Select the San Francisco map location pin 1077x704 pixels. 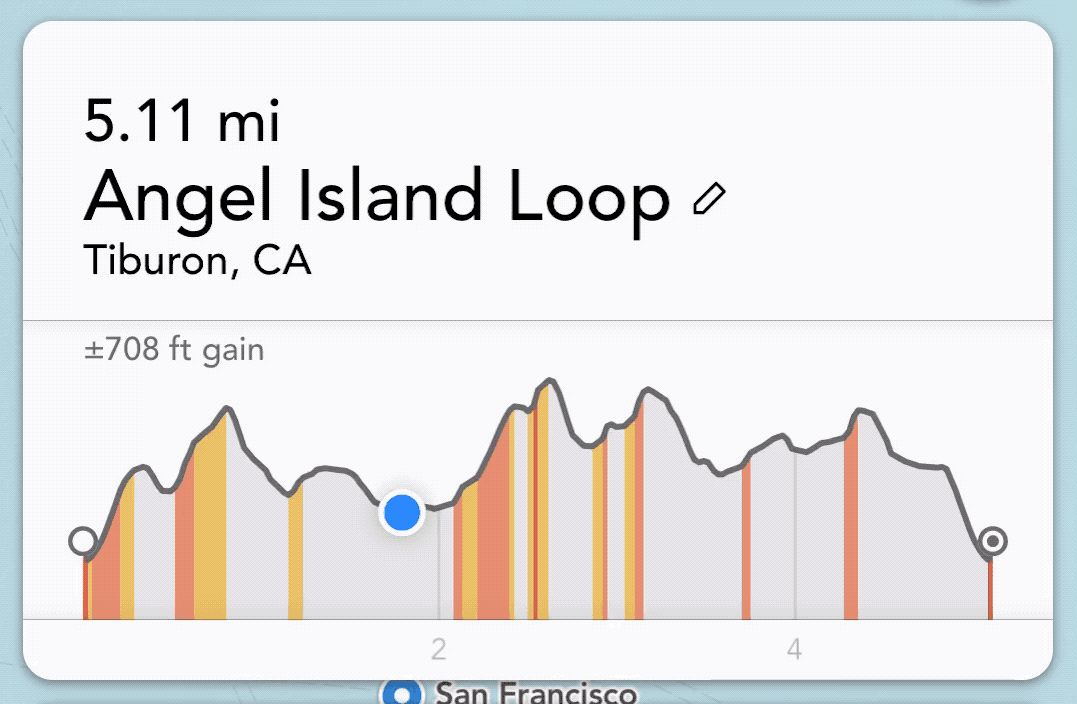[402, 692]
